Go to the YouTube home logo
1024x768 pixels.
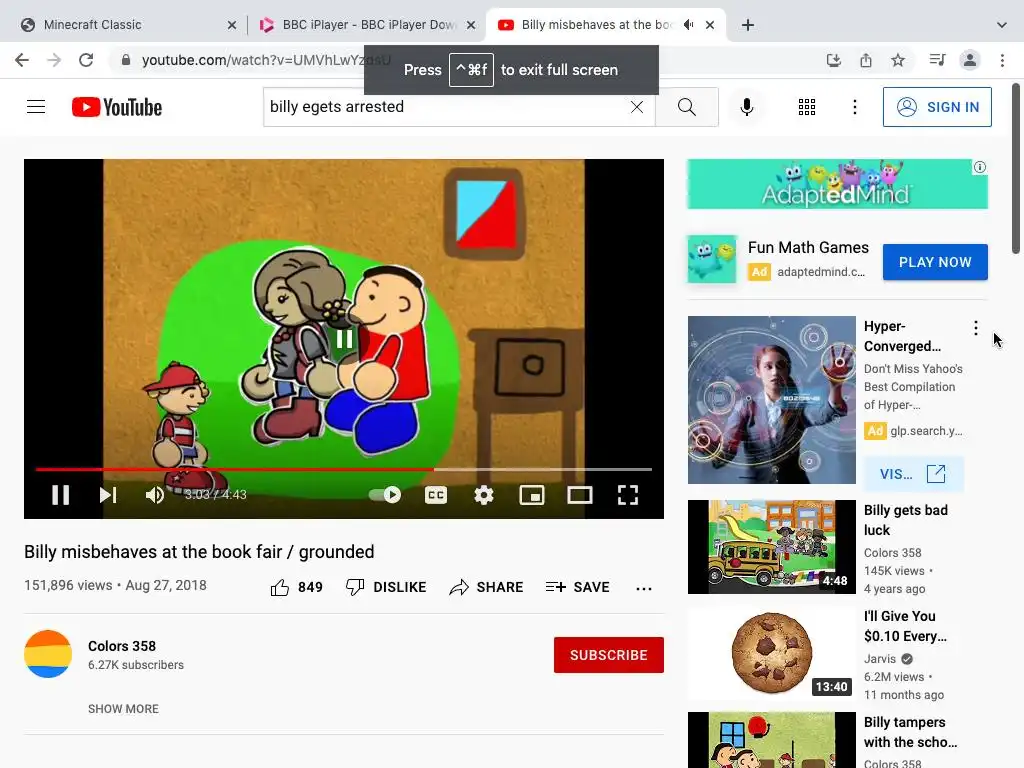tap(117, 107)
